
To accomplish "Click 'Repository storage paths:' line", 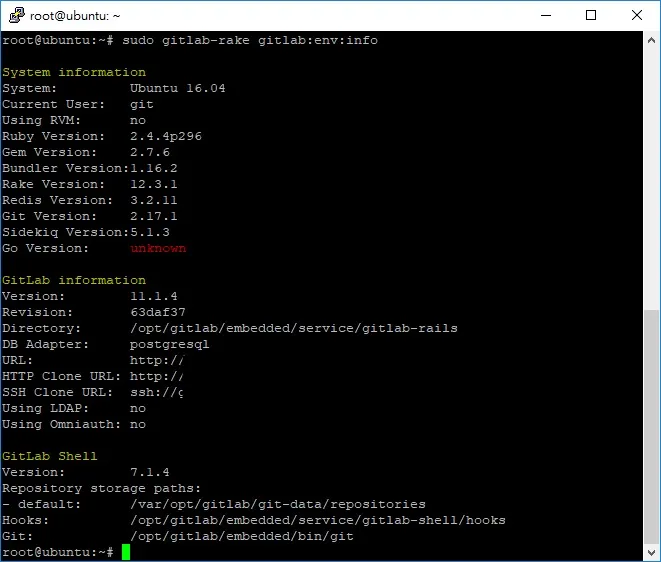I will point(102,489).
